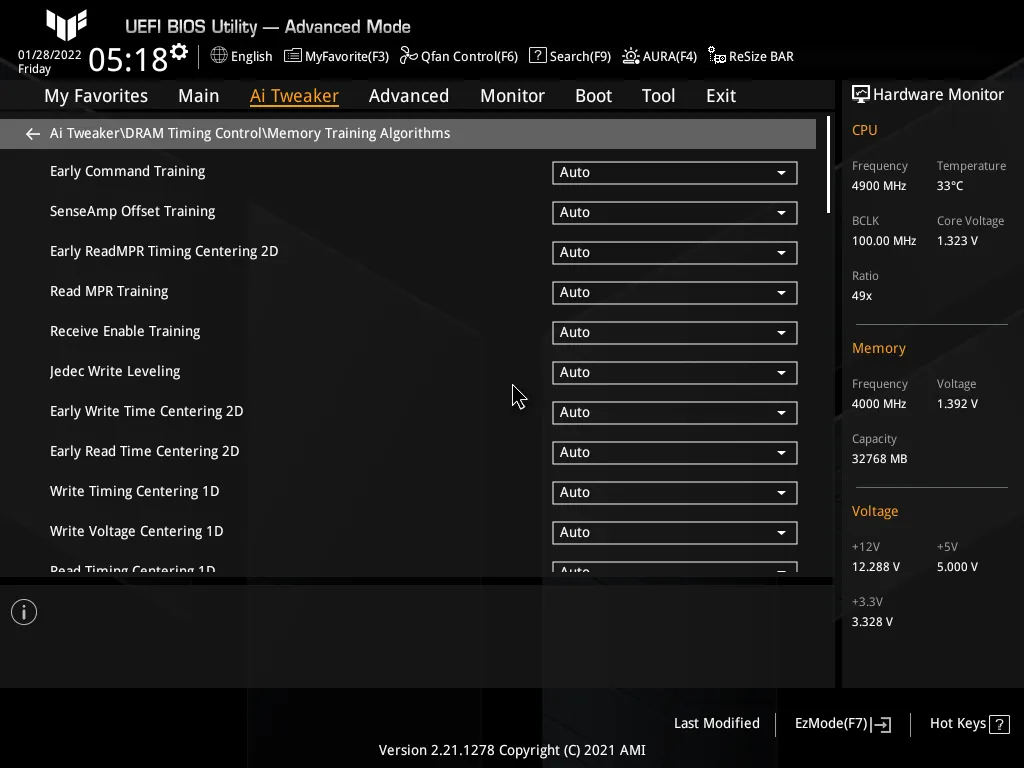
Task: Click the 05:18 clock display
Action: [x=128, y=59]
